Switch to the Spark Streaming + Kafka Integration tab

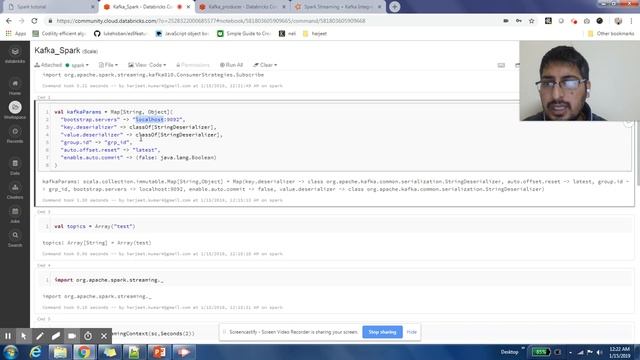click(337, 7)
